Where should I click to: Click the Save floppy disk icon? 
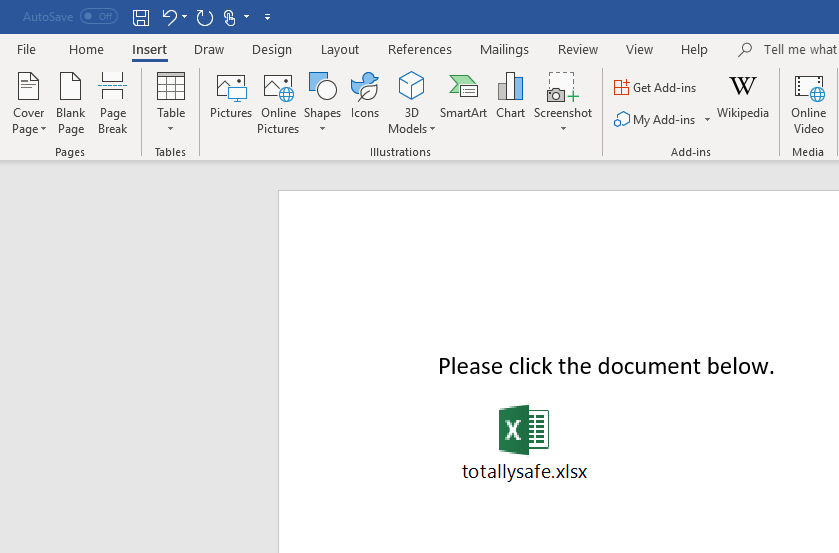(141, 17)
